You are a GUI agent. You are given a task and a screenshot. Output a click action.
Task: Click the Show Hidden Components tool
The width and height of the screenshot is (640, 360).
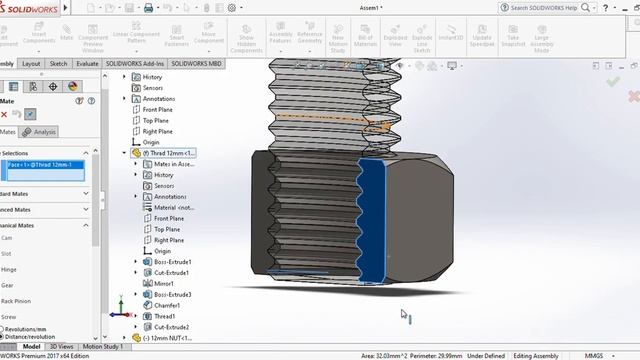click(x=246, y=38)
